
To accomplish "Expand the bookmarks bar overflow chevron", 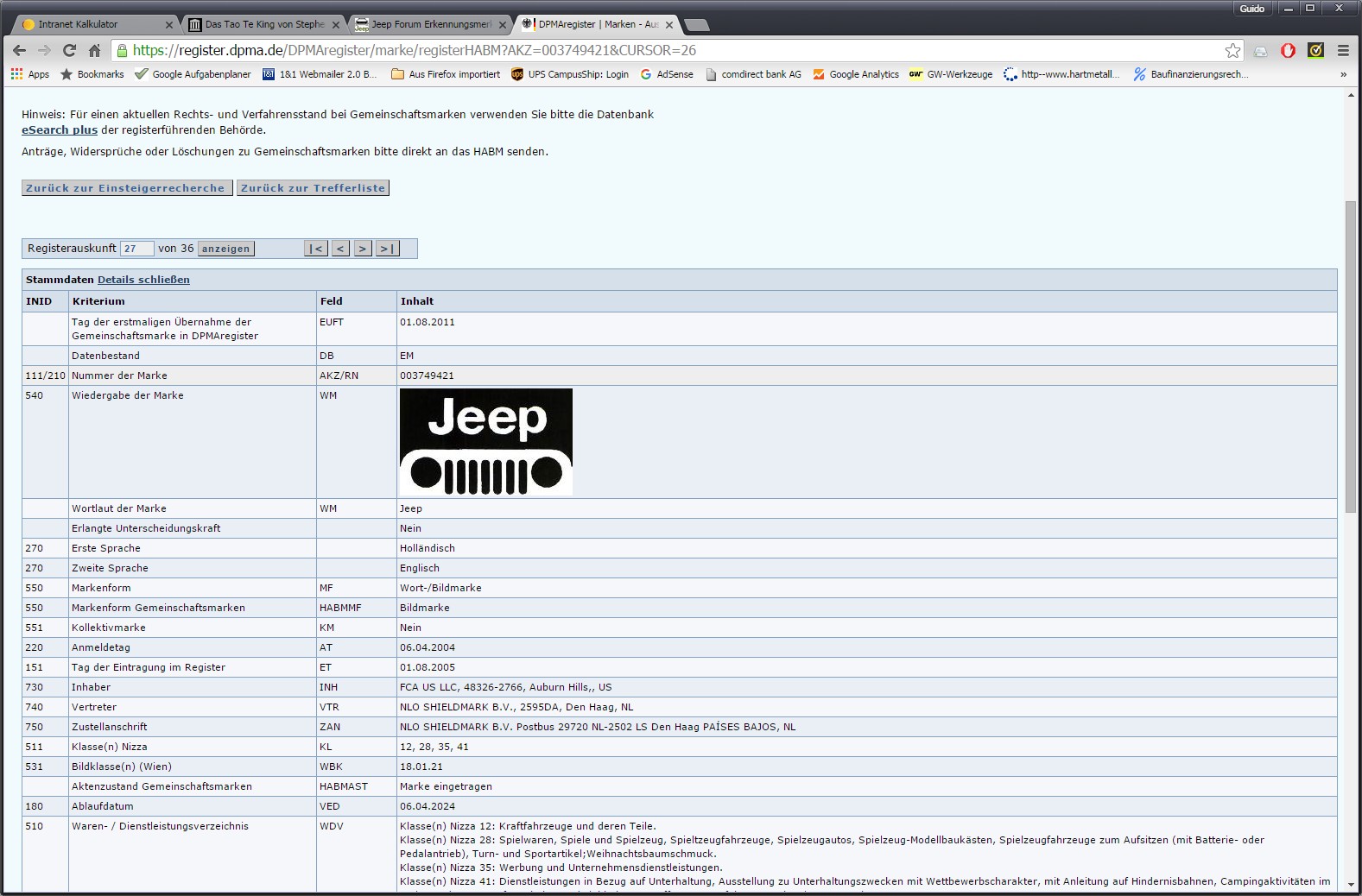I will (1343, 74).
